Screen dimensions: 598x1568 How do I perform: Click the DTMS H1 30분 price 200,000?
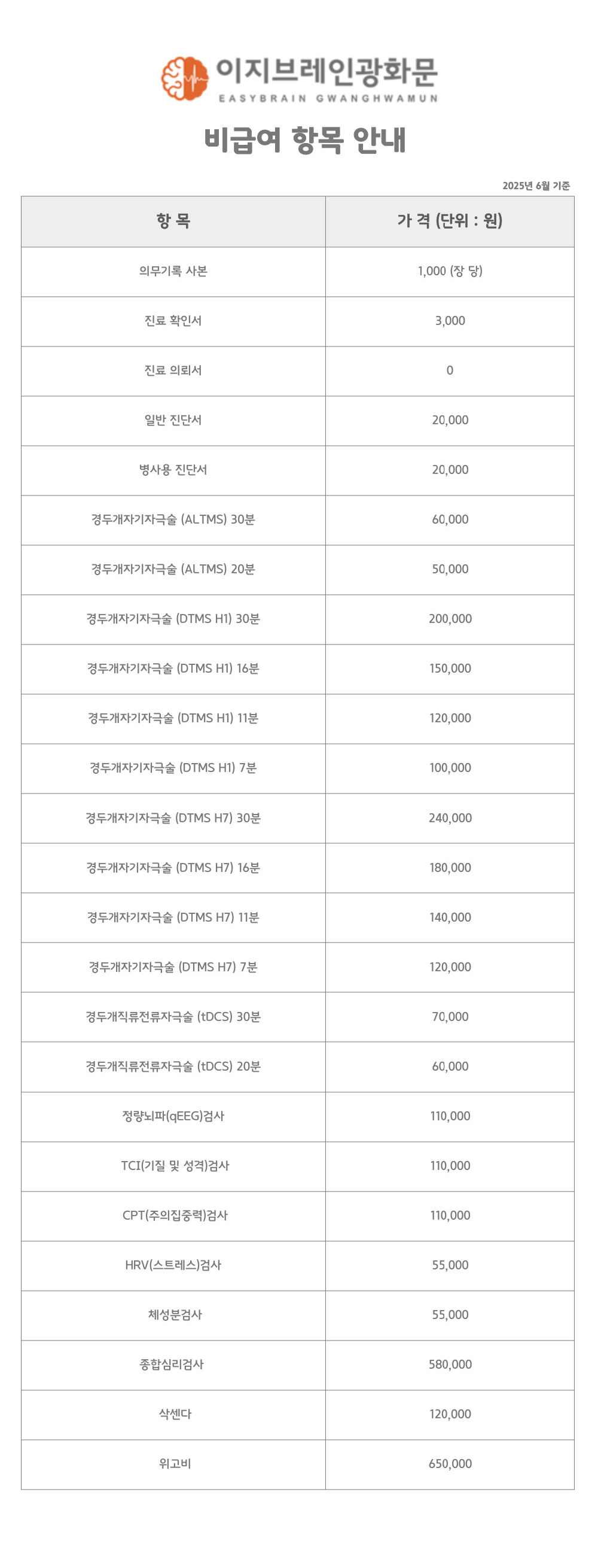pos(450,619)
